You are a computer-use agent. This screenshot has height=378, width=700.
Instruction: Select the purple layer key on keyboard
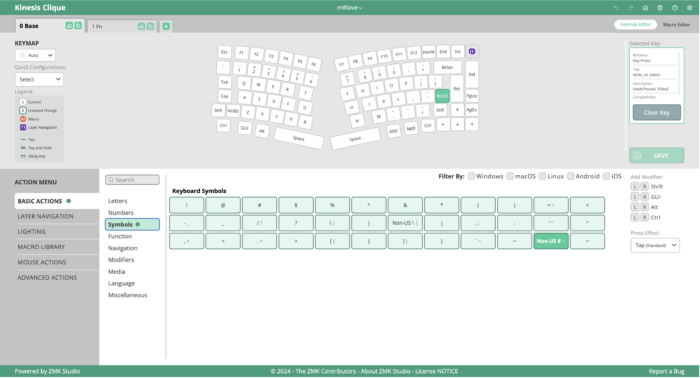472,51
